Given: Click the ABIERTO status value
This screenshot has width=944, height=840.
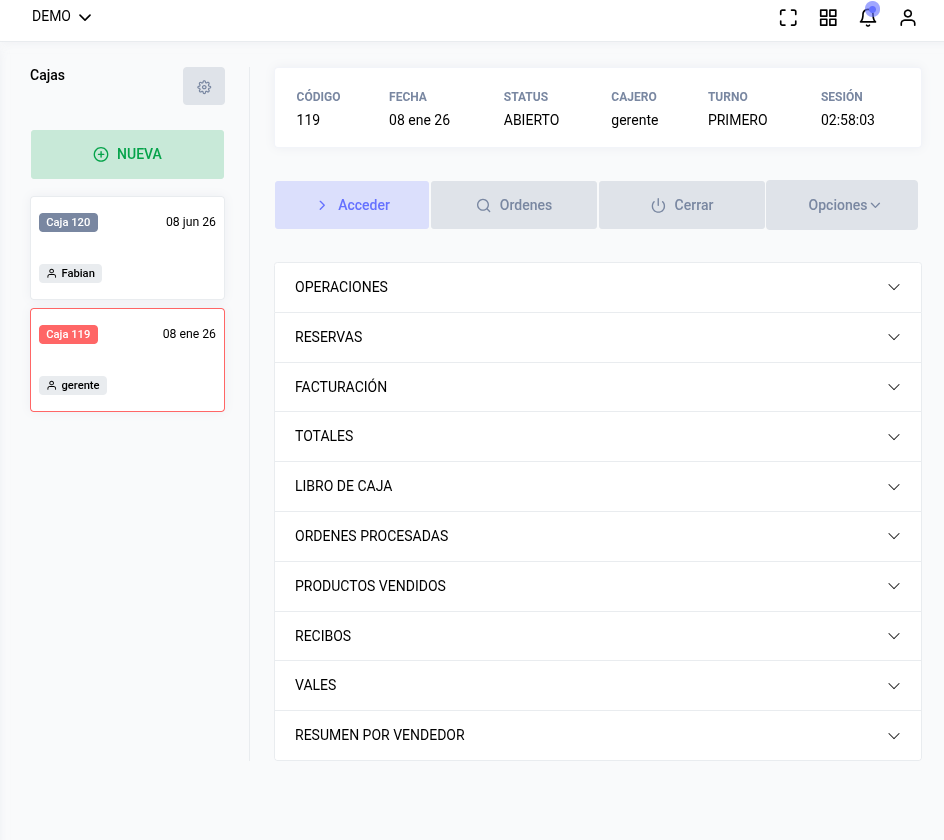Looking at the screenshot, I should (x=532, y=120).
